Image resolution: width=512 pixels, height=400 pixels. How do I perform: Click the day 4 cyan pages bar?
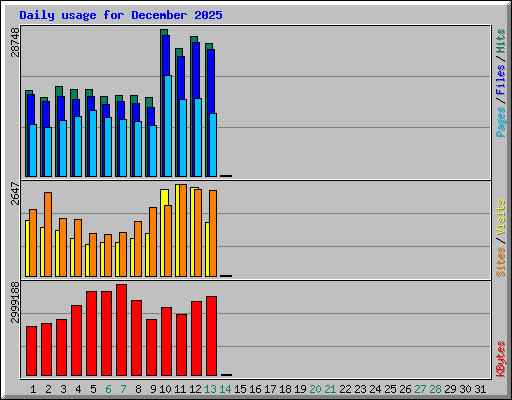78,146
